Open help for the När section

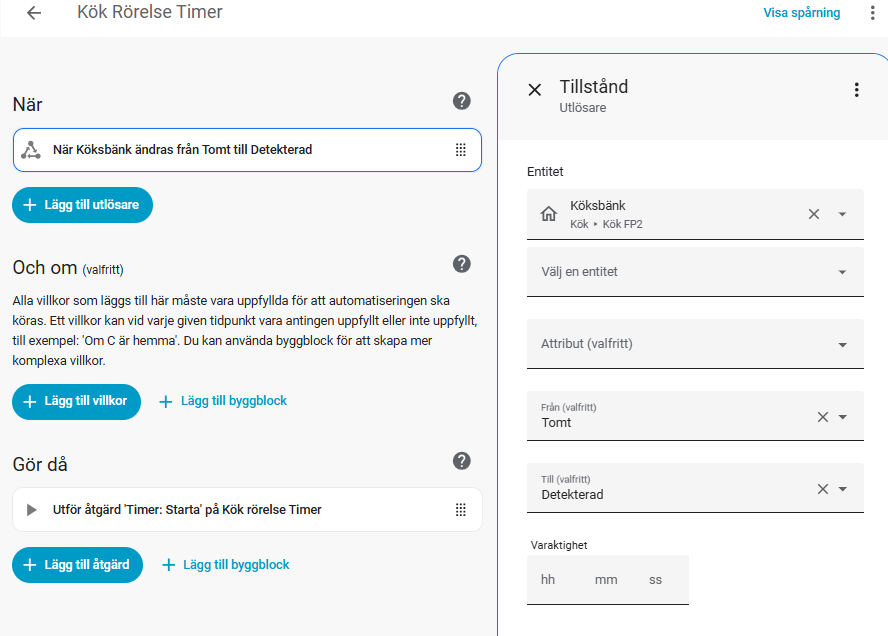coord(461,101)
